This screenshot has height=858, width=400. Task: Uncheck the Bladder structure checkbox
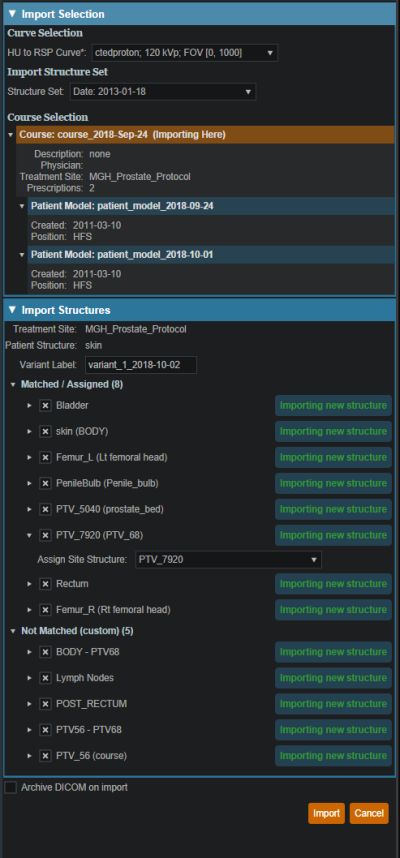(x=45, y=406)
